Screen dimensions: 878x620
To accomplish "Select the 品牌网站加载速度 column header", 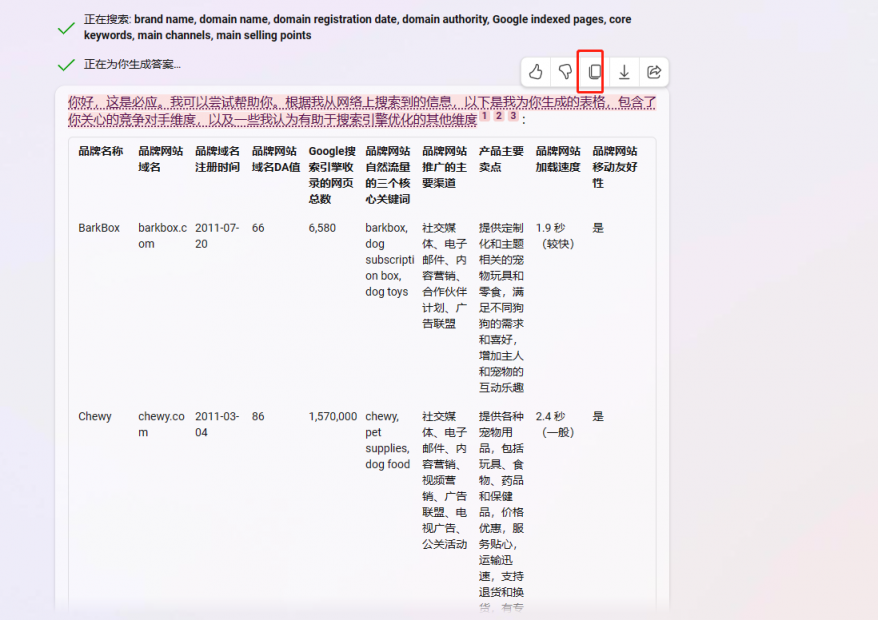I will [558, 159].
